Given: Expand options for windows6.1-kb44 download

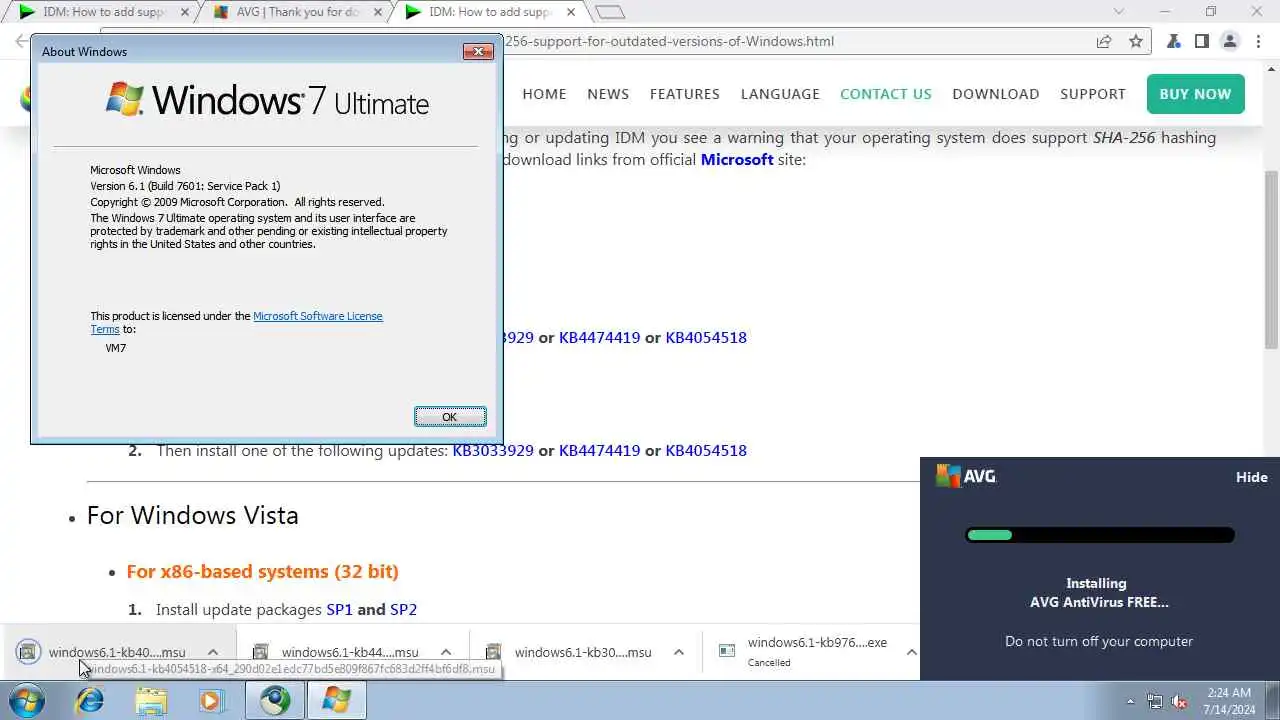Looking at the screenshot, I should pyautogui.click(x=446, y=652).
